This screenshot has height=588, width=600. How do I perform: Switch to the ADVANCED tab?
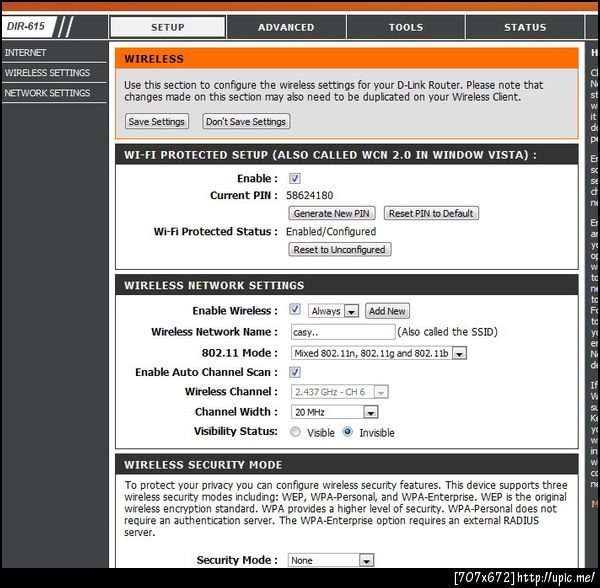click(x=286, y=27)
